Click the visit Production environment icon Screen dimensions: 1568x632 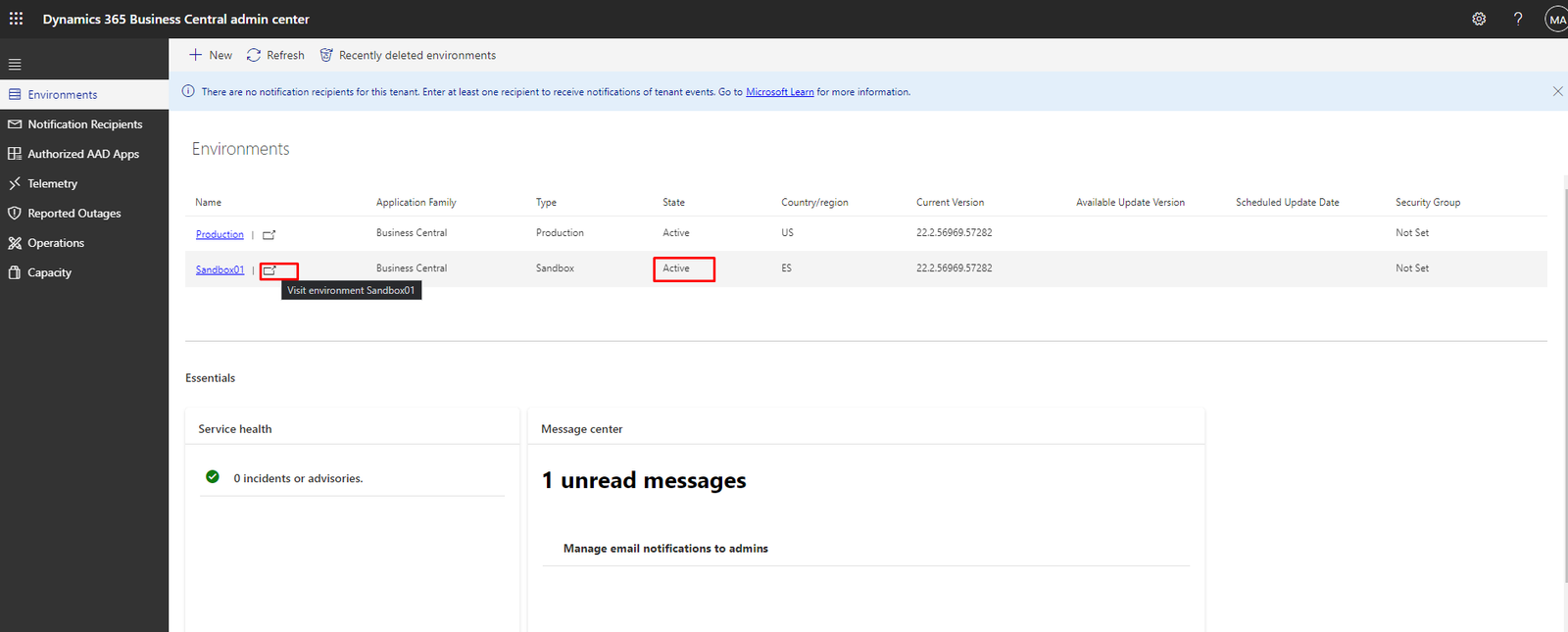269,235
